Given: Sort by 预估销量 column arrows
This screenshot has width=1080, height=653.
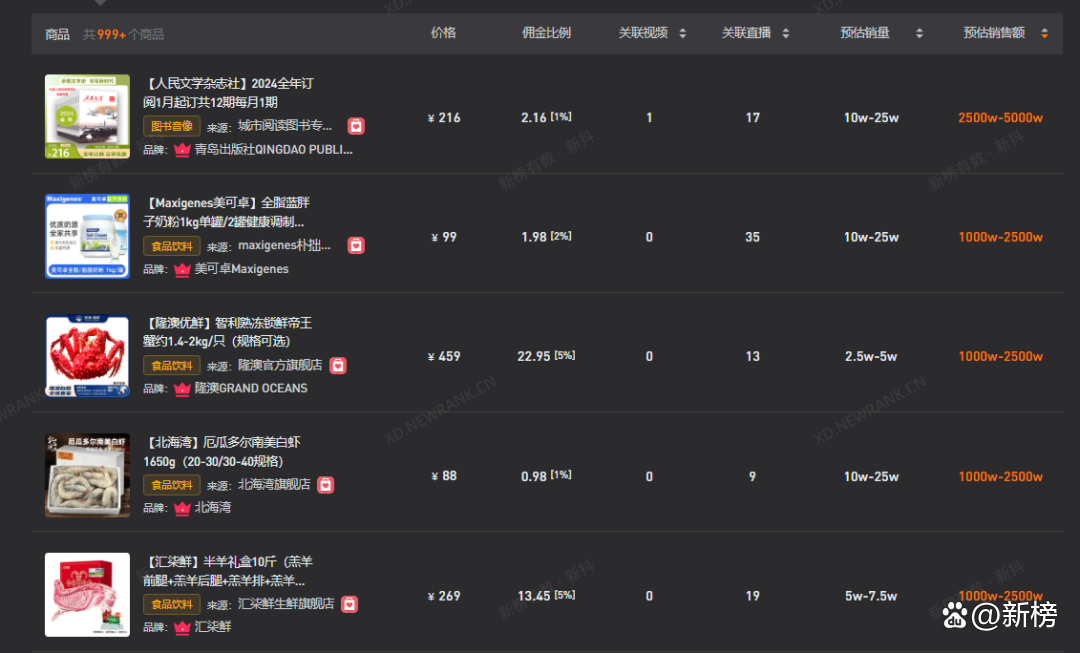Looking at the screenshot, I should coord(919,33).
